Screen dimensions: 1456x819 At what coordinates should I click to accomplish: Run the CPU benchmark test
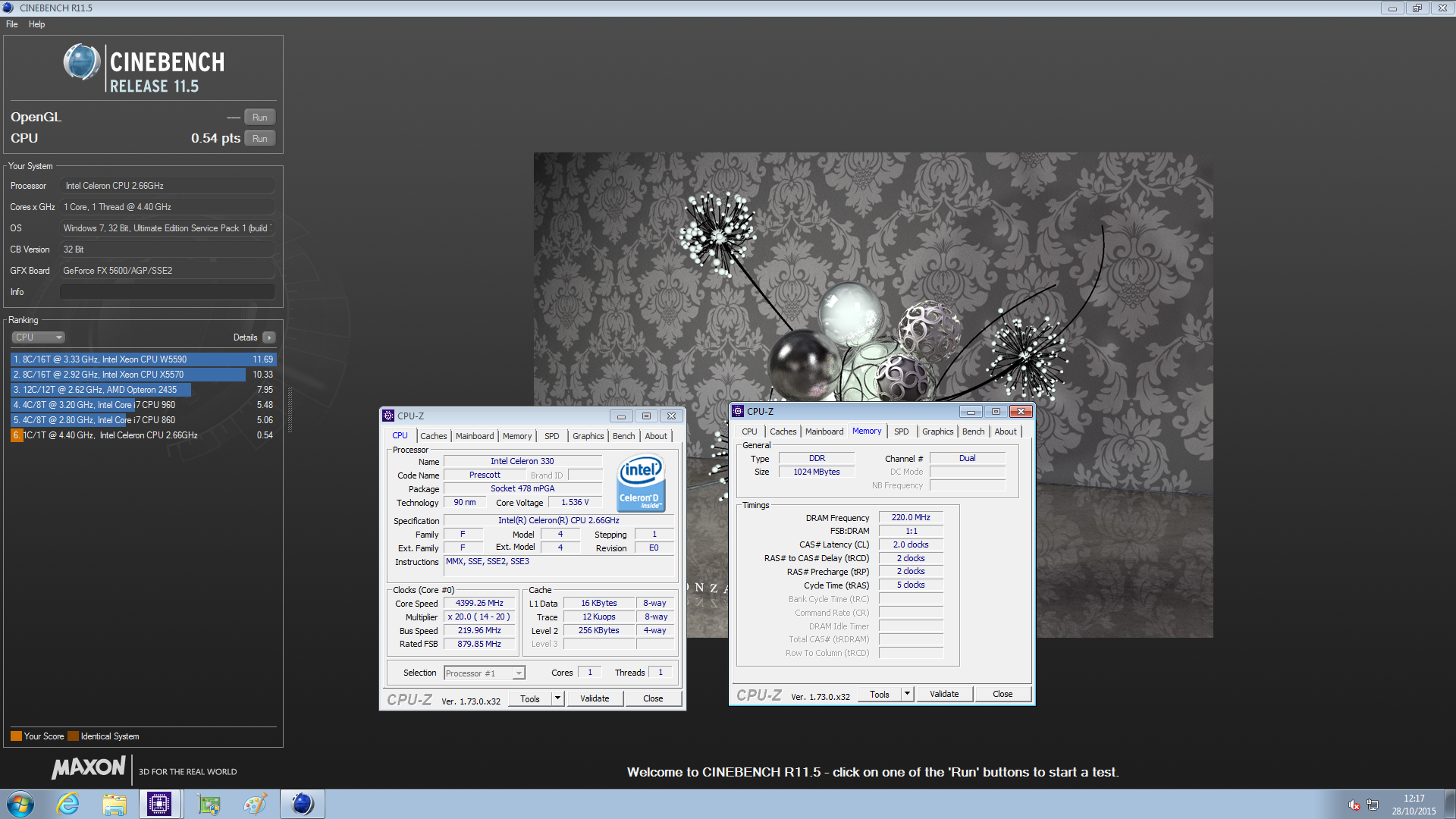[259, 139]
